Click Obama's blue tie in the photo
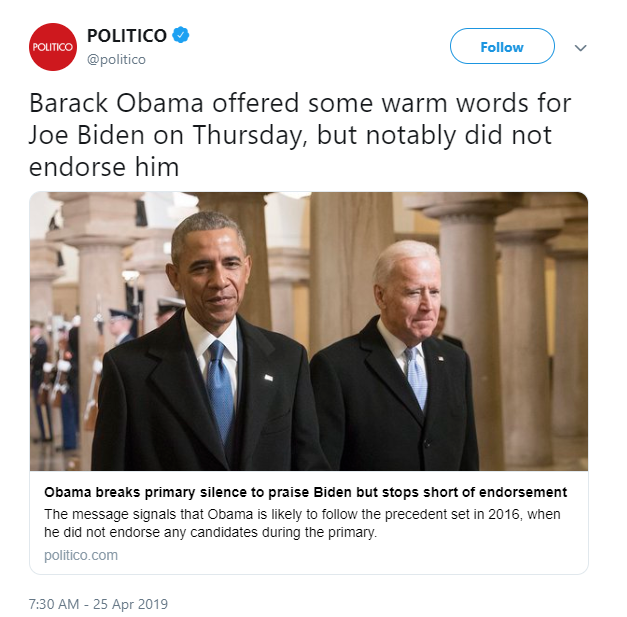627x617 pixels. click(220, 390)
